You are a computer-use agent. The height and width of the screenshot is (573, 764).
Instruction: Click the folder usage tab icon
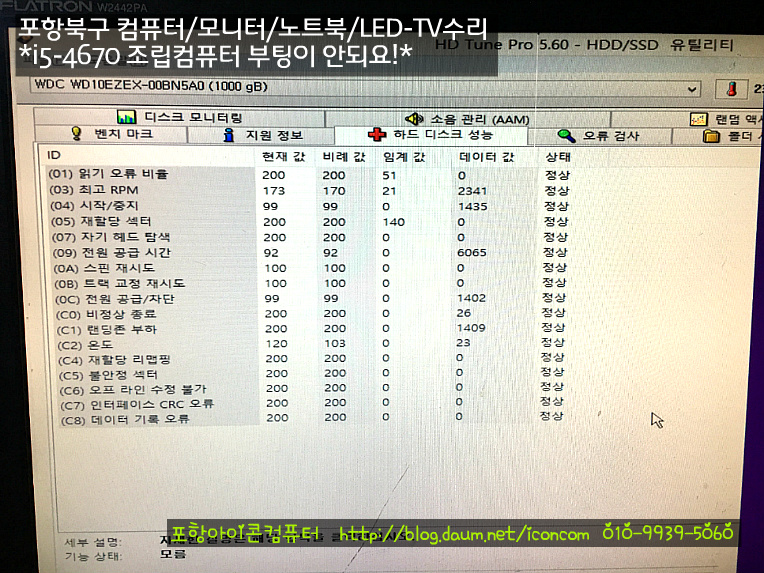[711, 136]
